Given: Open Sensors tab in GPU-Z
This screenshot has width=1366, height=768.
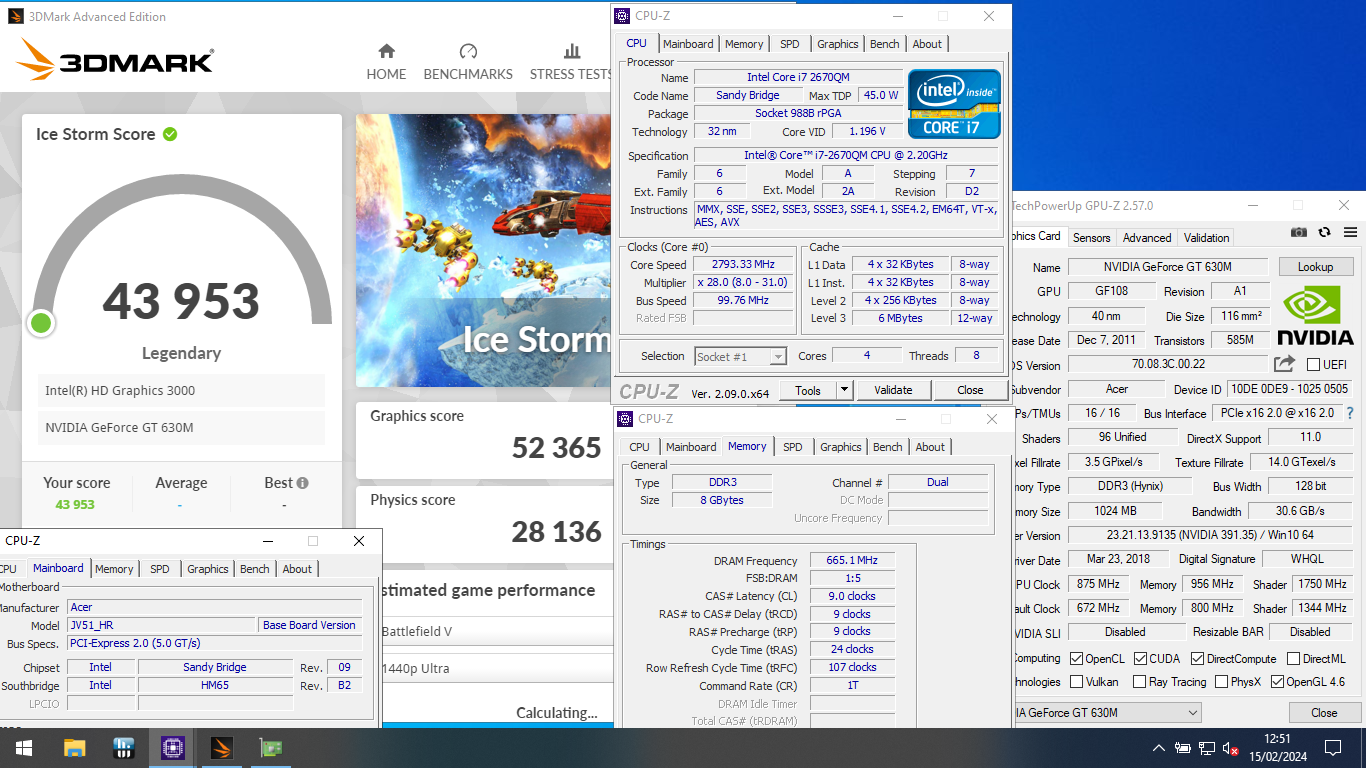Looking at the screenshot, I should (1091, 238).
